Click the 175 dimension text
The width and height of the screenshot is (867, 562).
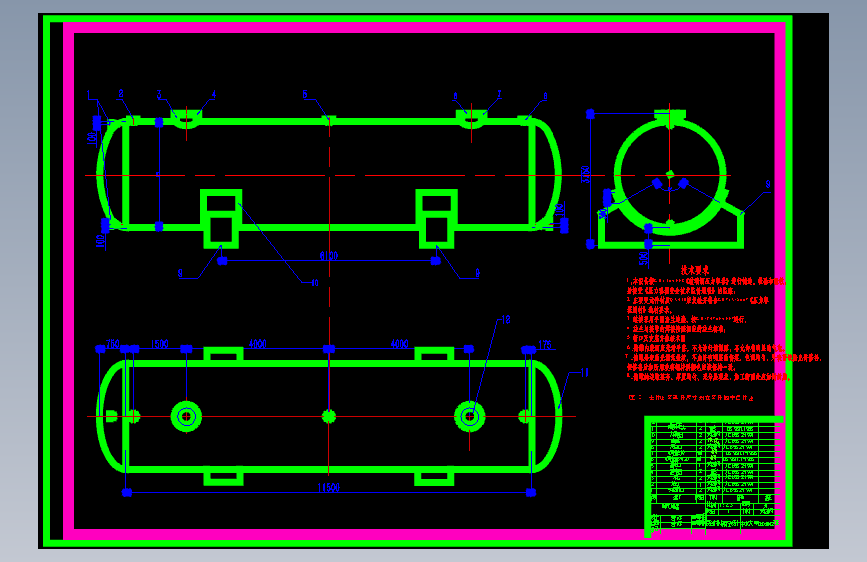click(545, 345)
